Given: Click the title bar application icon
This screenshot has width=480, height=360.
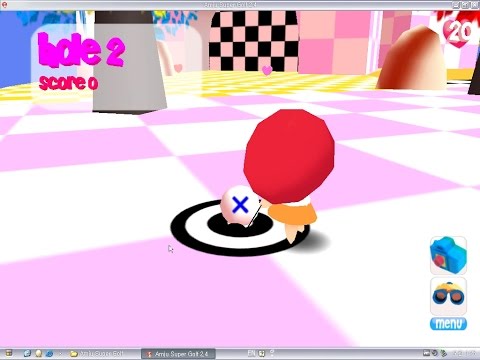Looking at the screenshot, I should click(4, 5).
